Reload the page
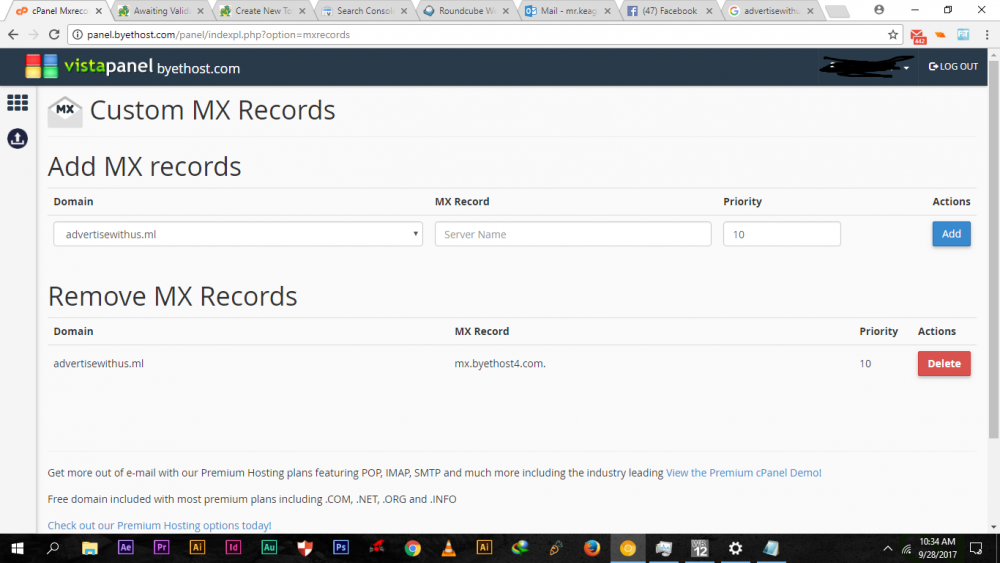 pos(54,34)
